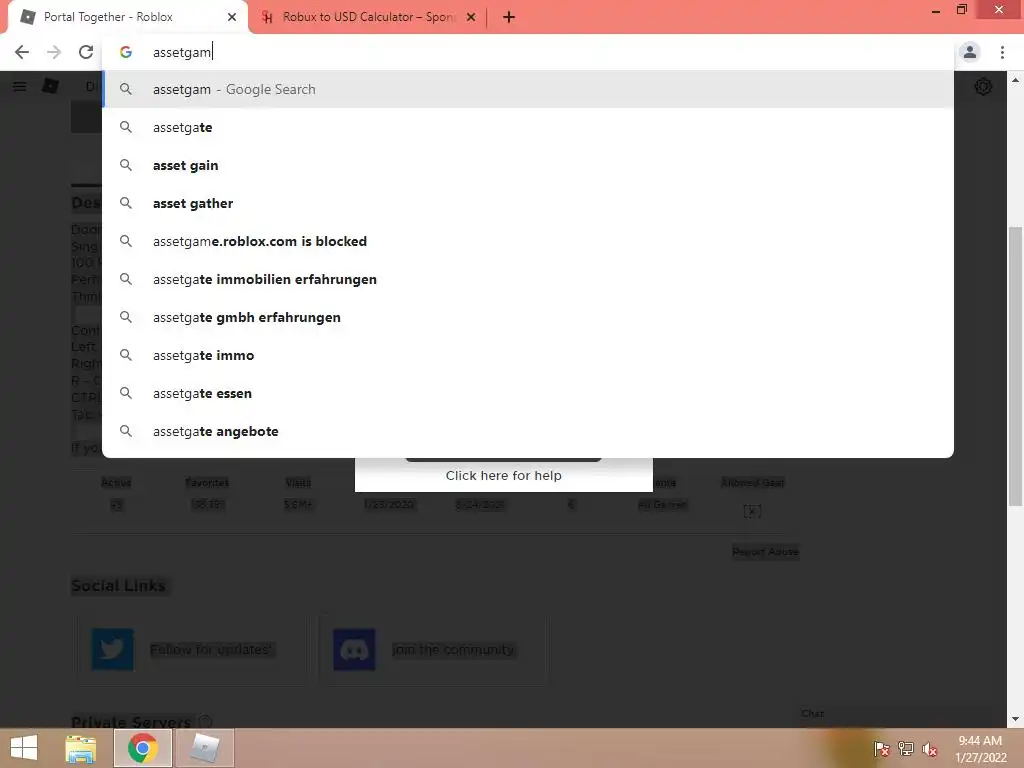Open Roblox settings gear icon
Image resolution: width=1024 pixels, height=768 pixels.
tap(983, 87)
